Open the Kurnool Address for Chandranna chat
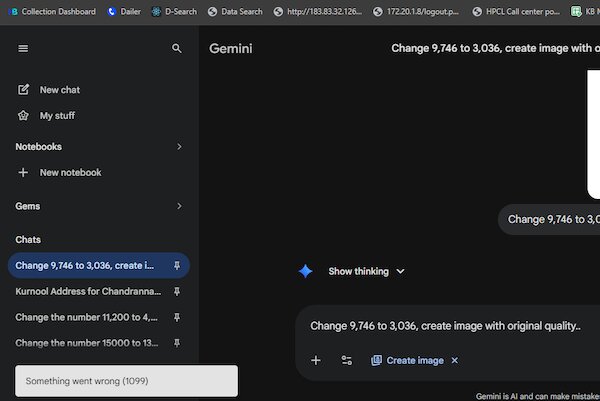This screenshot has width=600, height=401. 88,292
